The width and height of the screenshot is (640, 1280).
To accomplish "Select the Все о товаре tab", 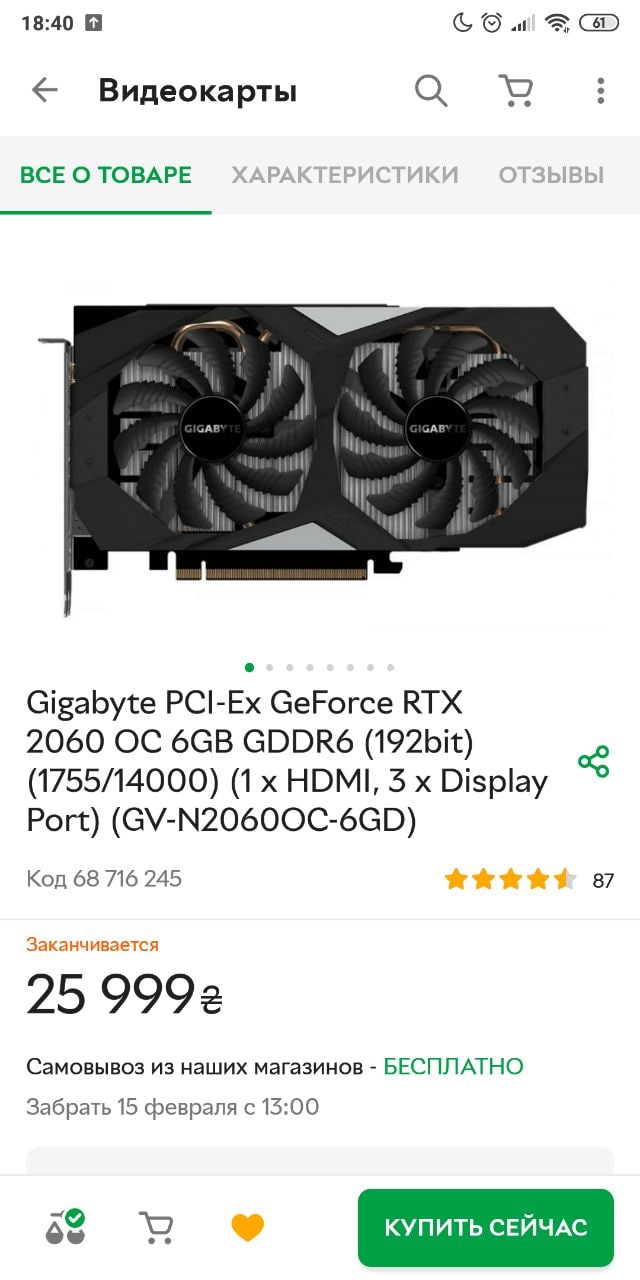I will (106, 175).
